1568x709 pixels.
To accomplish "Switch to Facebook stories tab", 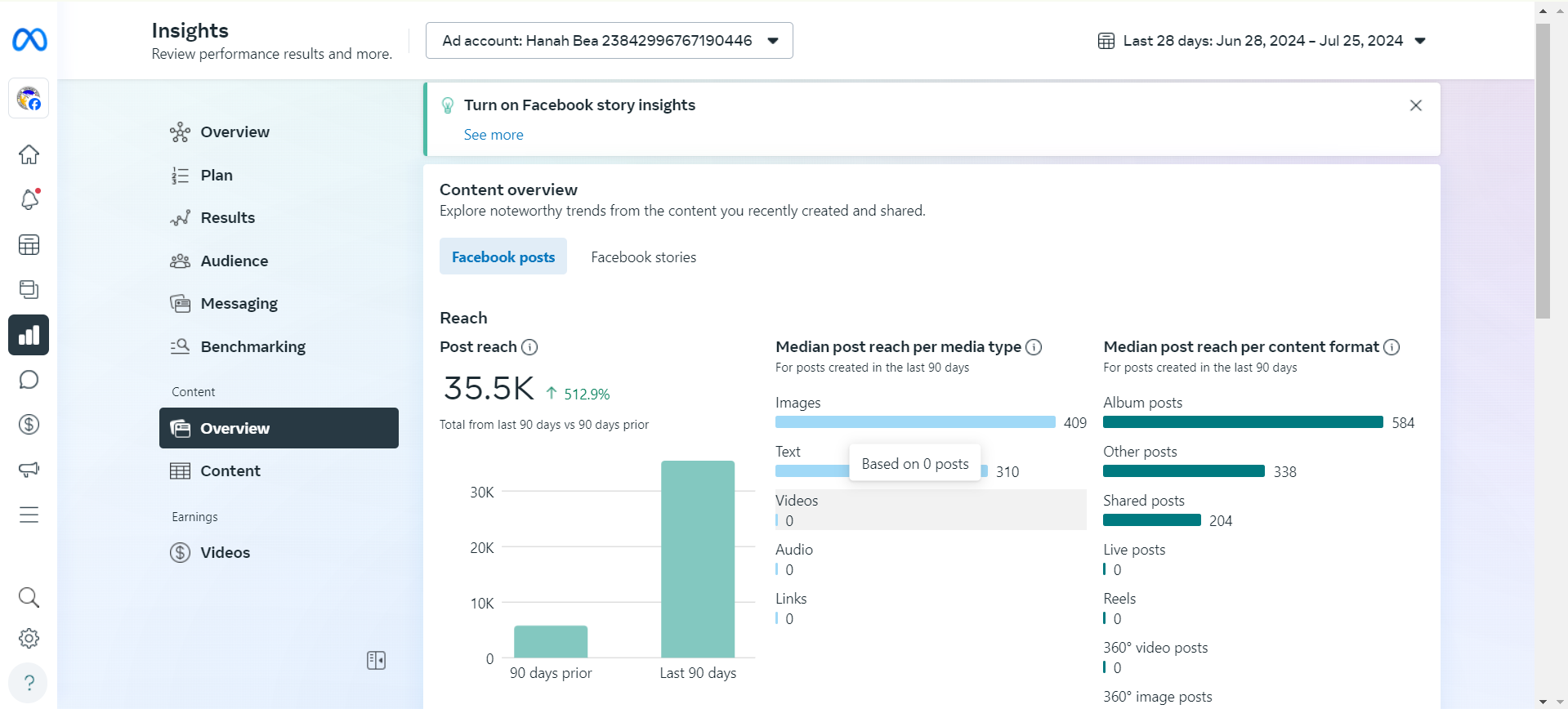I will click(644, 257).
